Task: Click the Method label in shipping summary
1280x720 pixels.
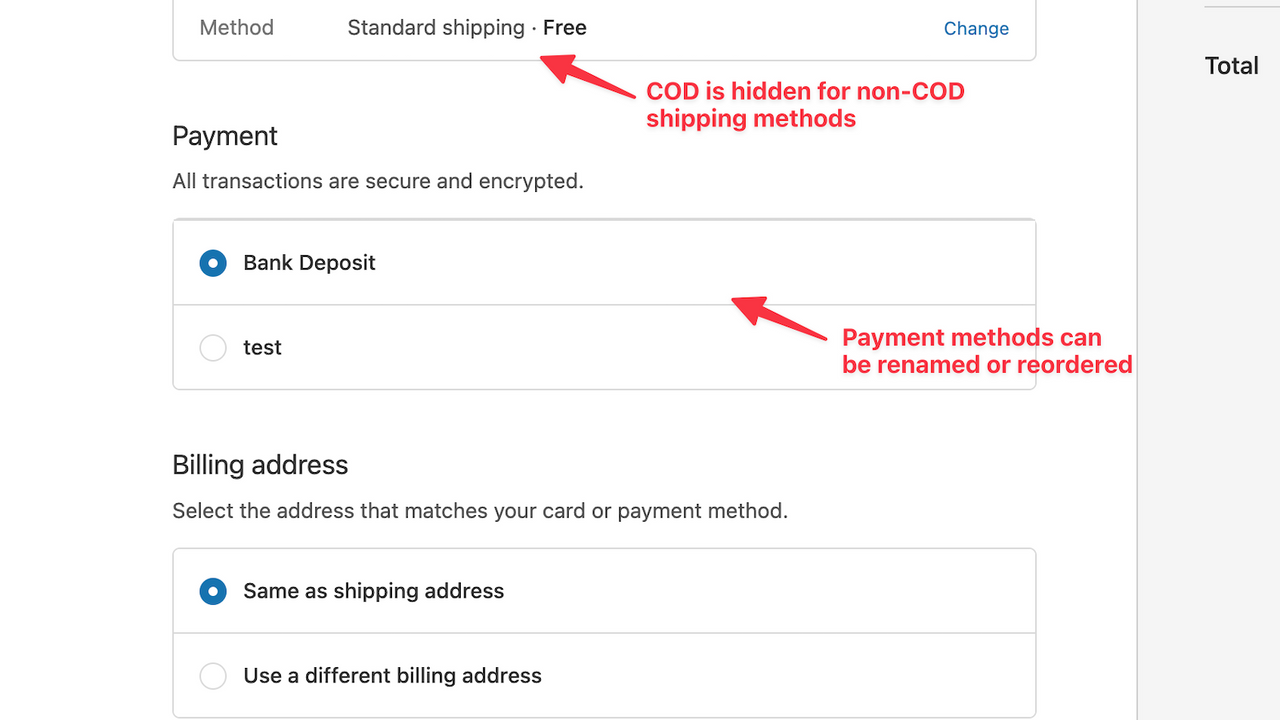Action: (236, 28)
